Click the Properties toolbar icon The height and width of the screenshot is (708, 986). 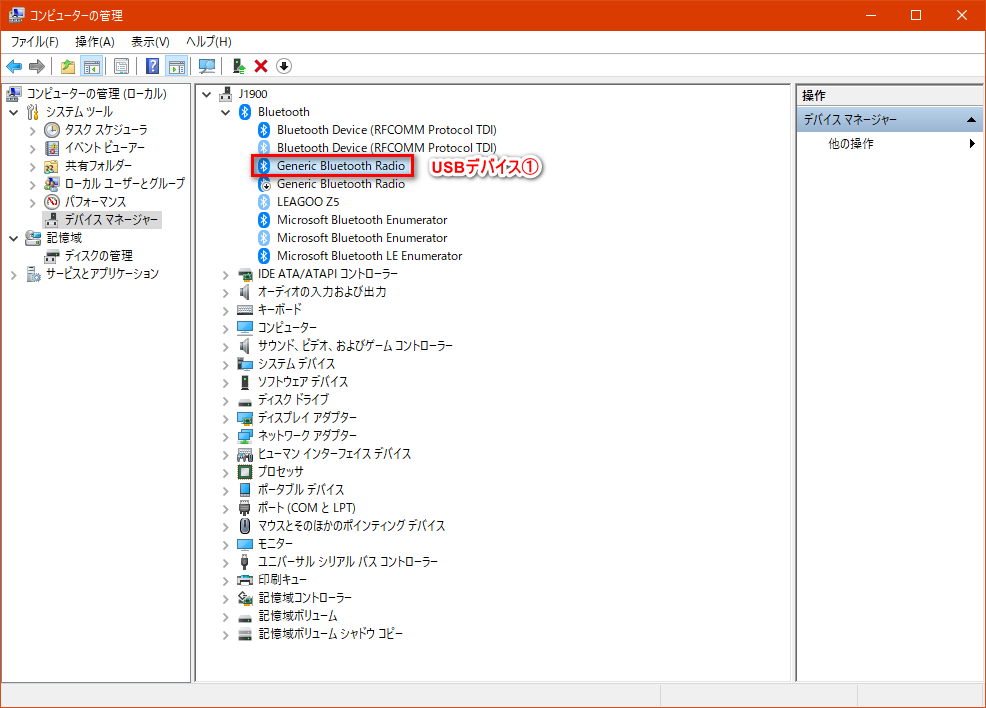click(121, 66)
